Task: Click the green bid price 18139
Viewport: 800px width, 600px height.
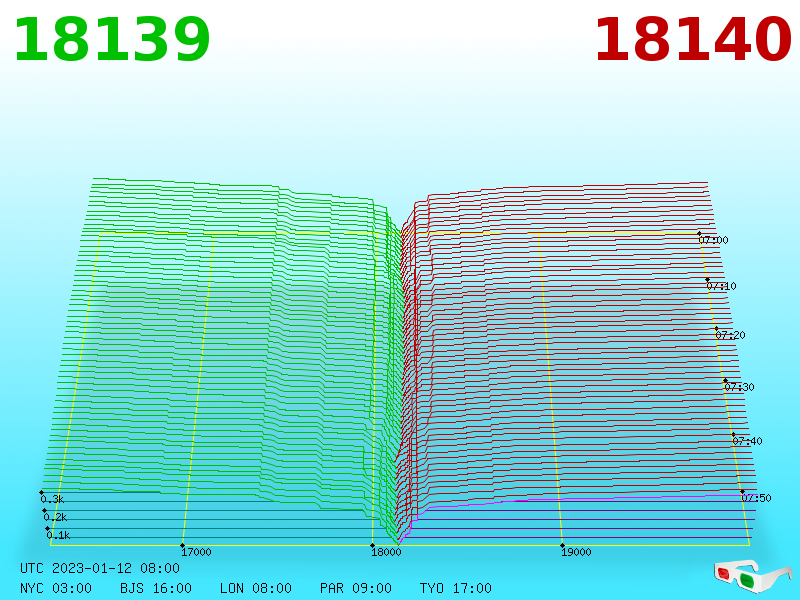Action: coord(112,40)
